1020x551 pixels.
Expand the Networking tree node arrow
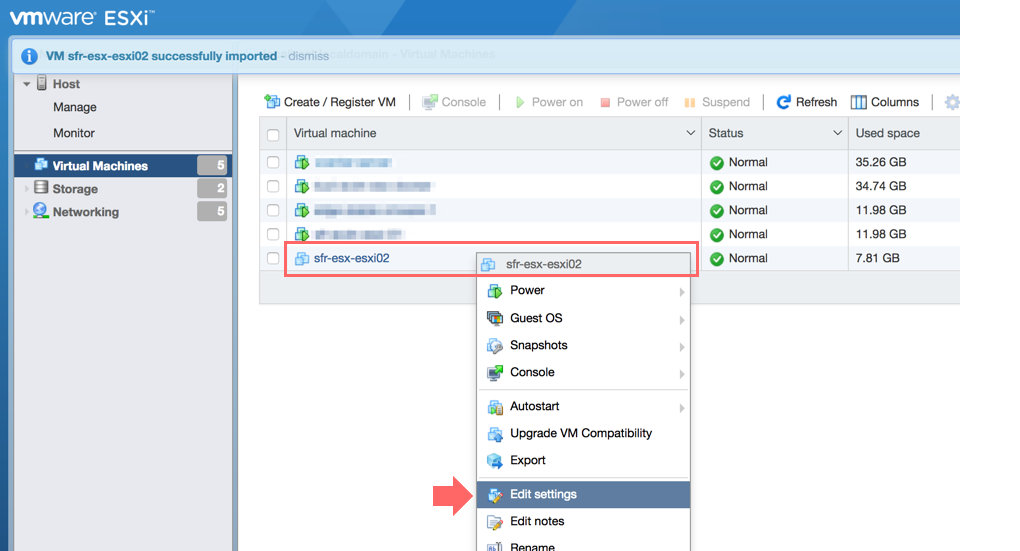click(27, 211)
